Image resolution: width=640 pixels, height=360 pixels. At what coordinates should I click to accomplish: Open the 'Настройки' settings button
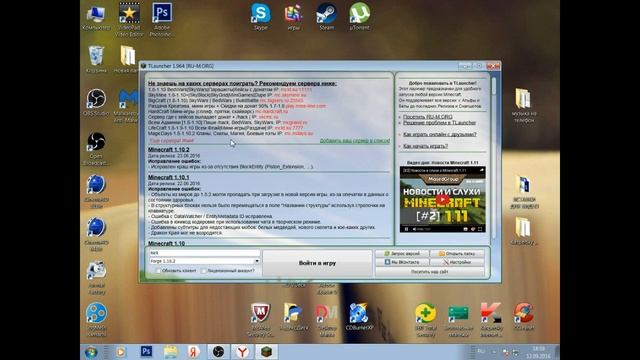pyautogui.click(x=457, y=262)
